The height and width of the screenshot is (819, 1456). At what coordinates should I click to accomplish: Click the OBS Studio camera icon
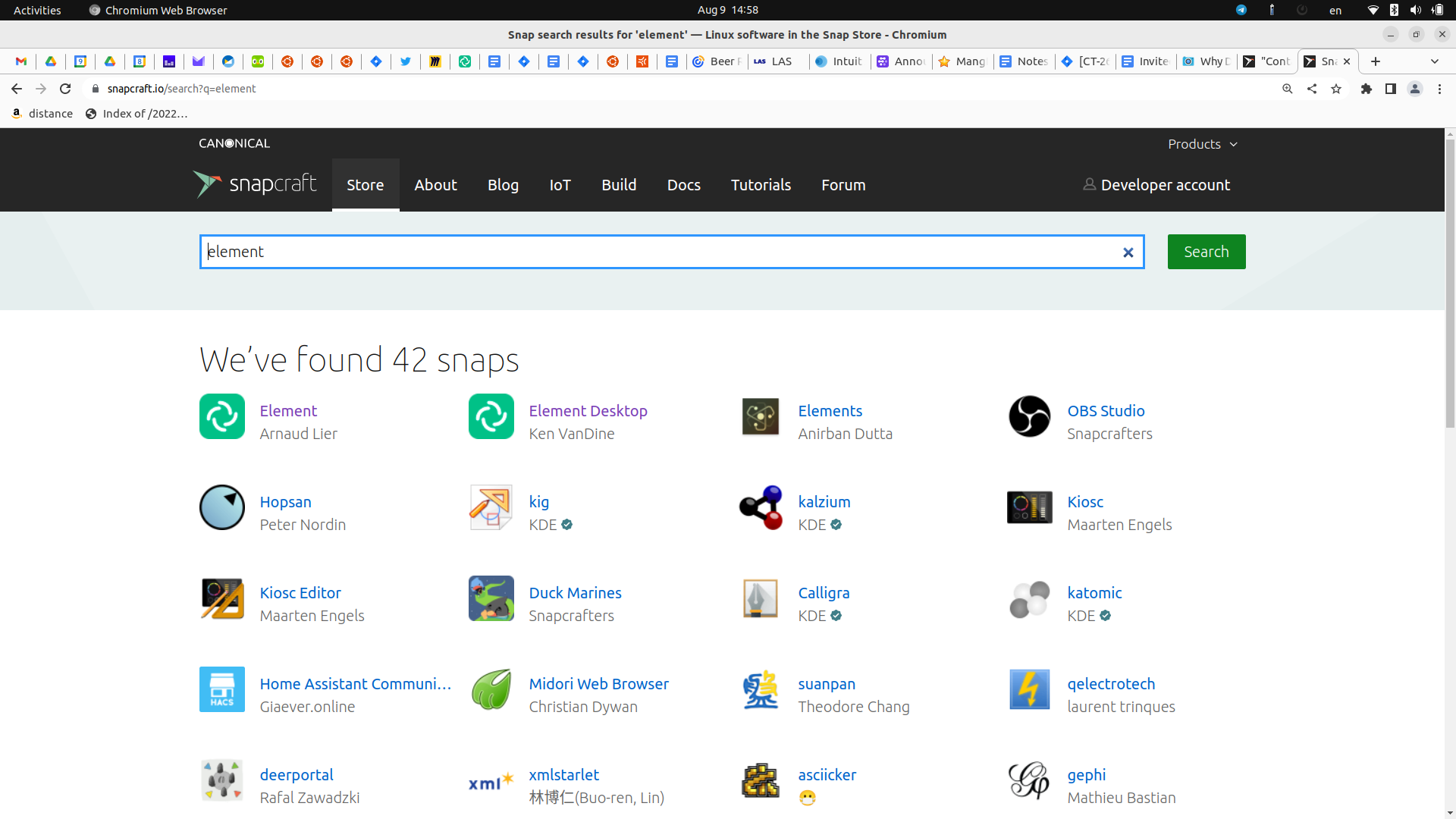[x=1029, y=416]
